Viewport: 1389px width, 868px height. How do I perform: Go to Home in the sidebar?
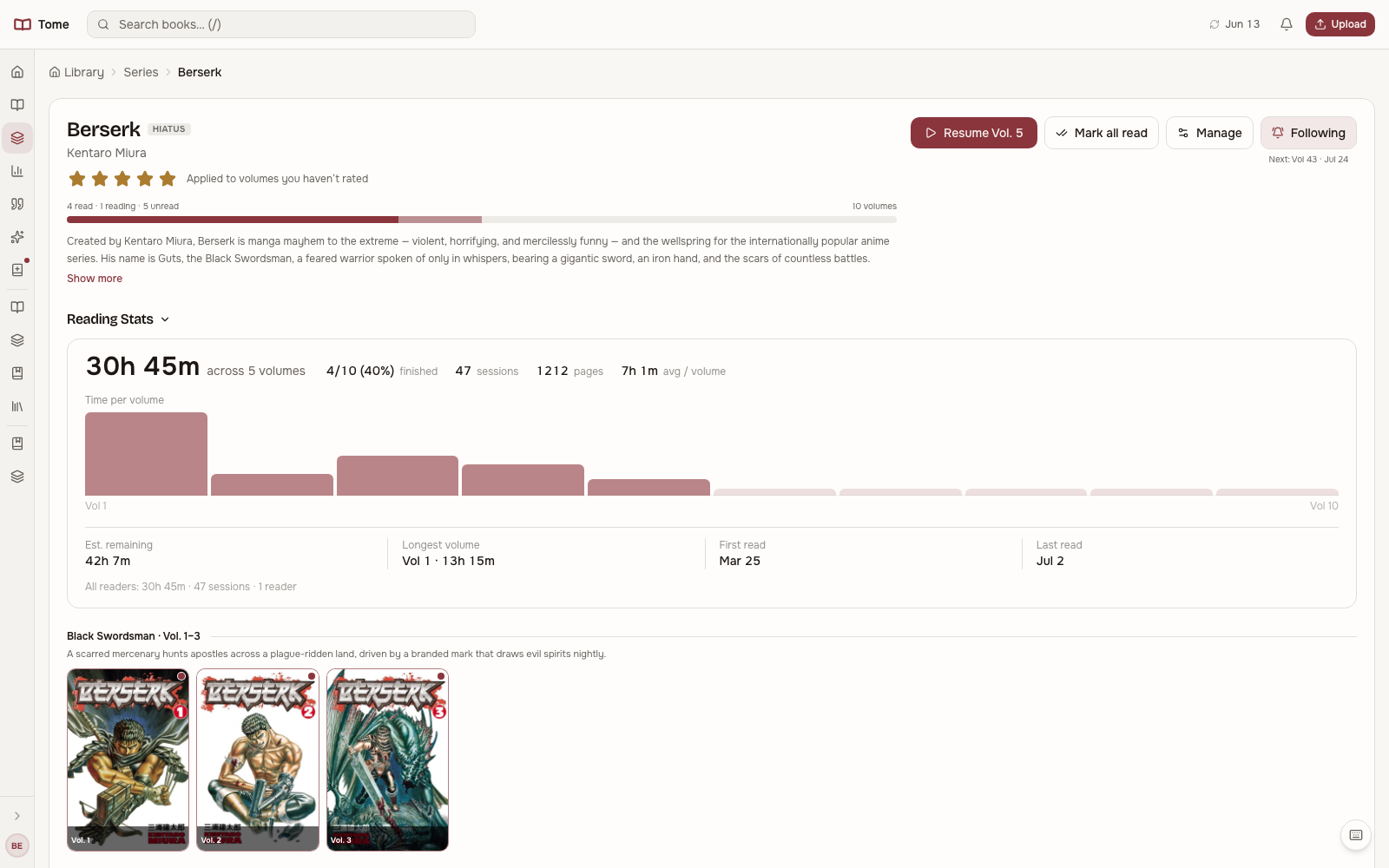(x=17, y=72)
